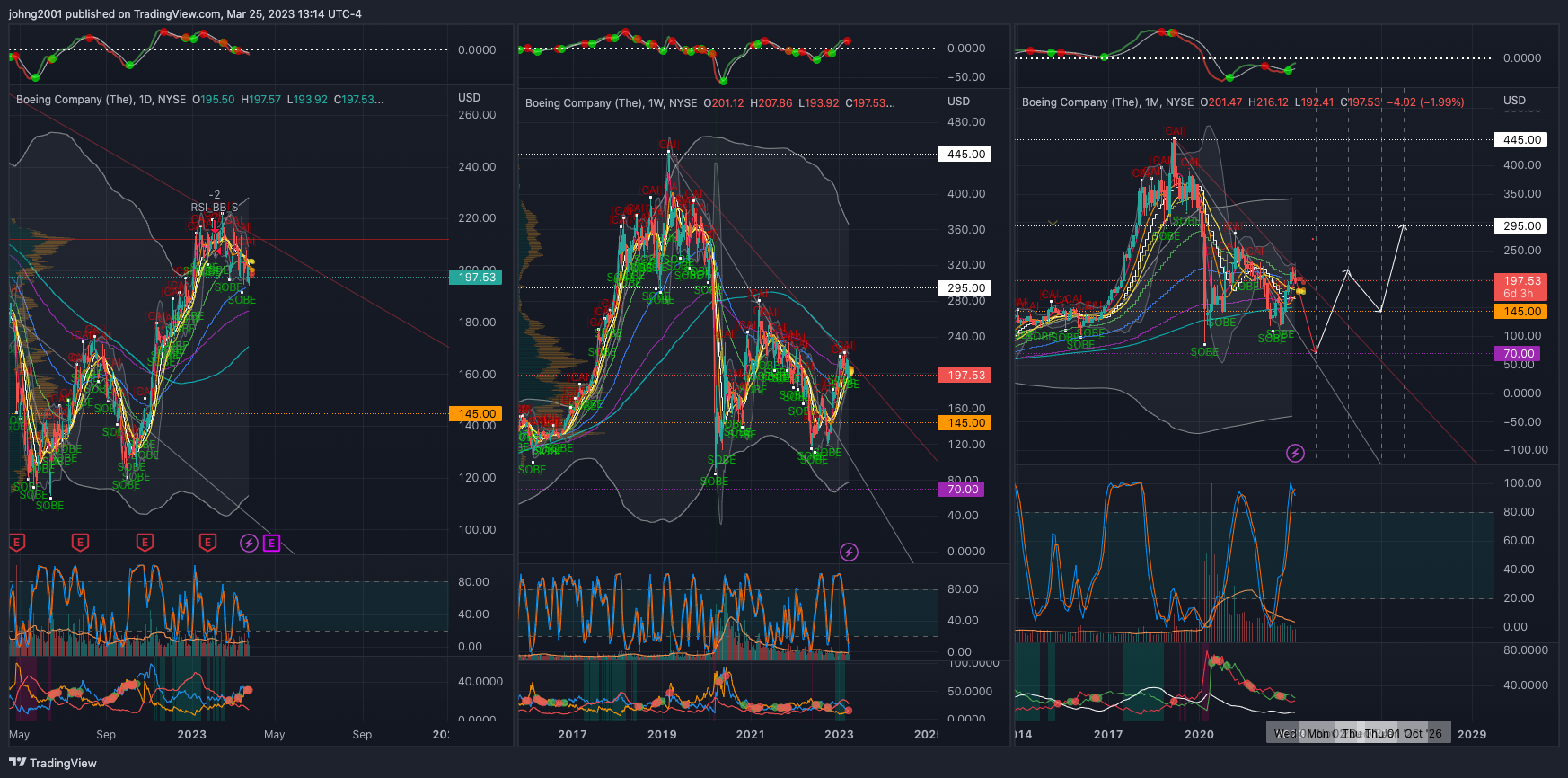Click the '-4.02 (-1.99%)' change value on monthly chart

tap(1425, 102)
